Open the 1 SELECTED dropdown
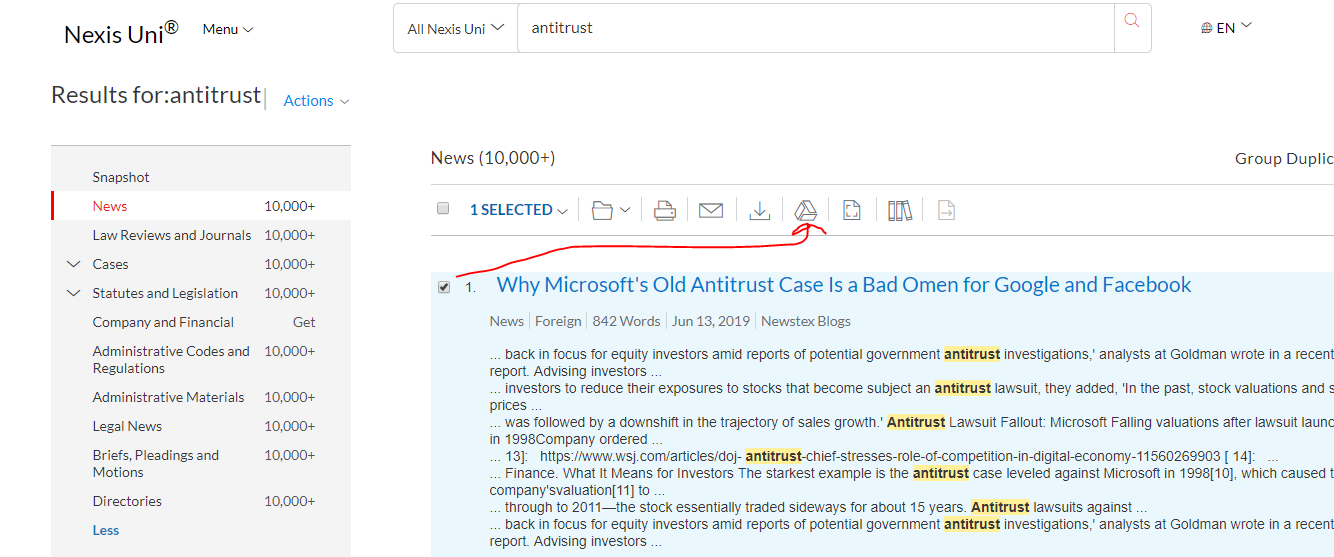This screenshot has width=1334, height=557. 518,210
